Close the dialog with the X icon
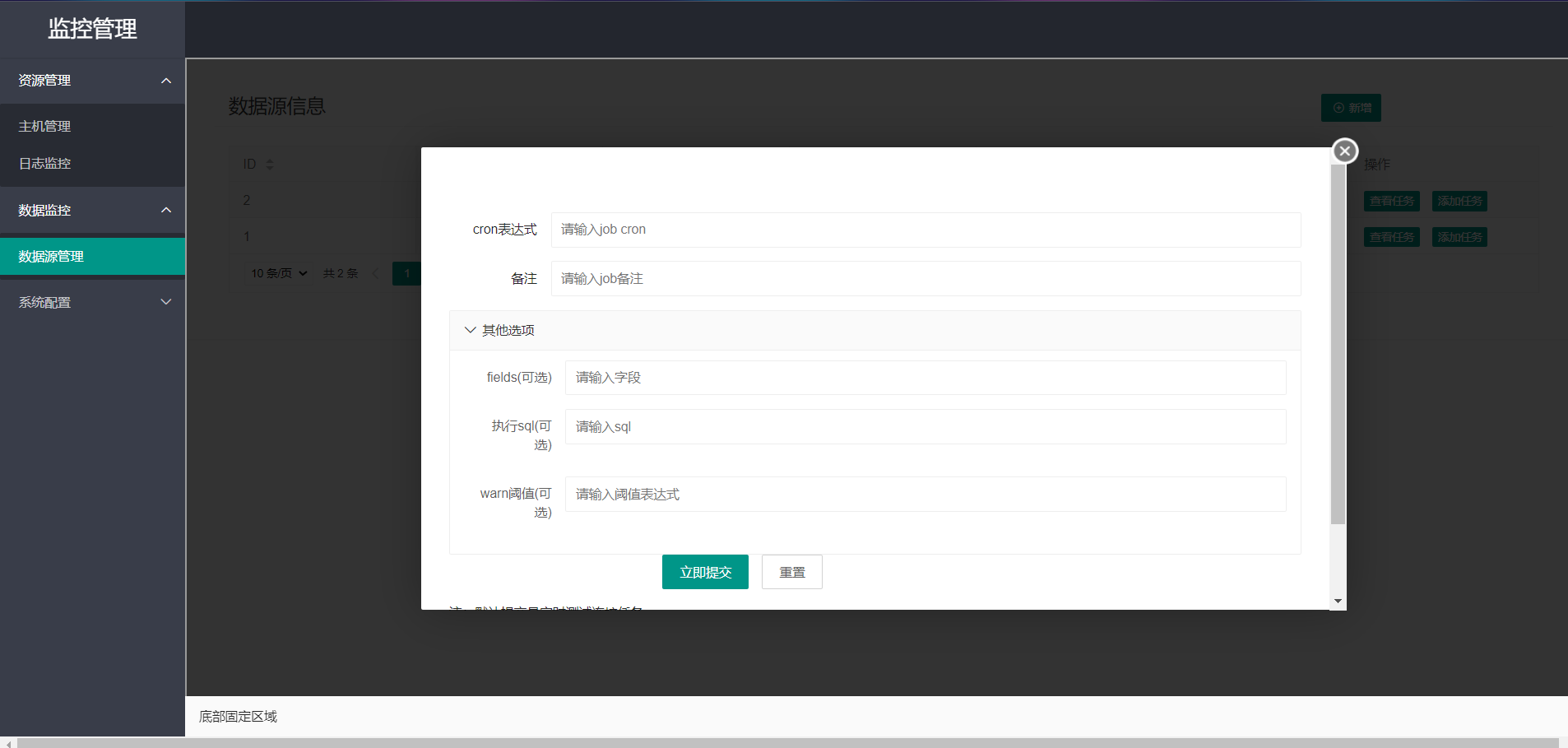 pos(1344,151)
